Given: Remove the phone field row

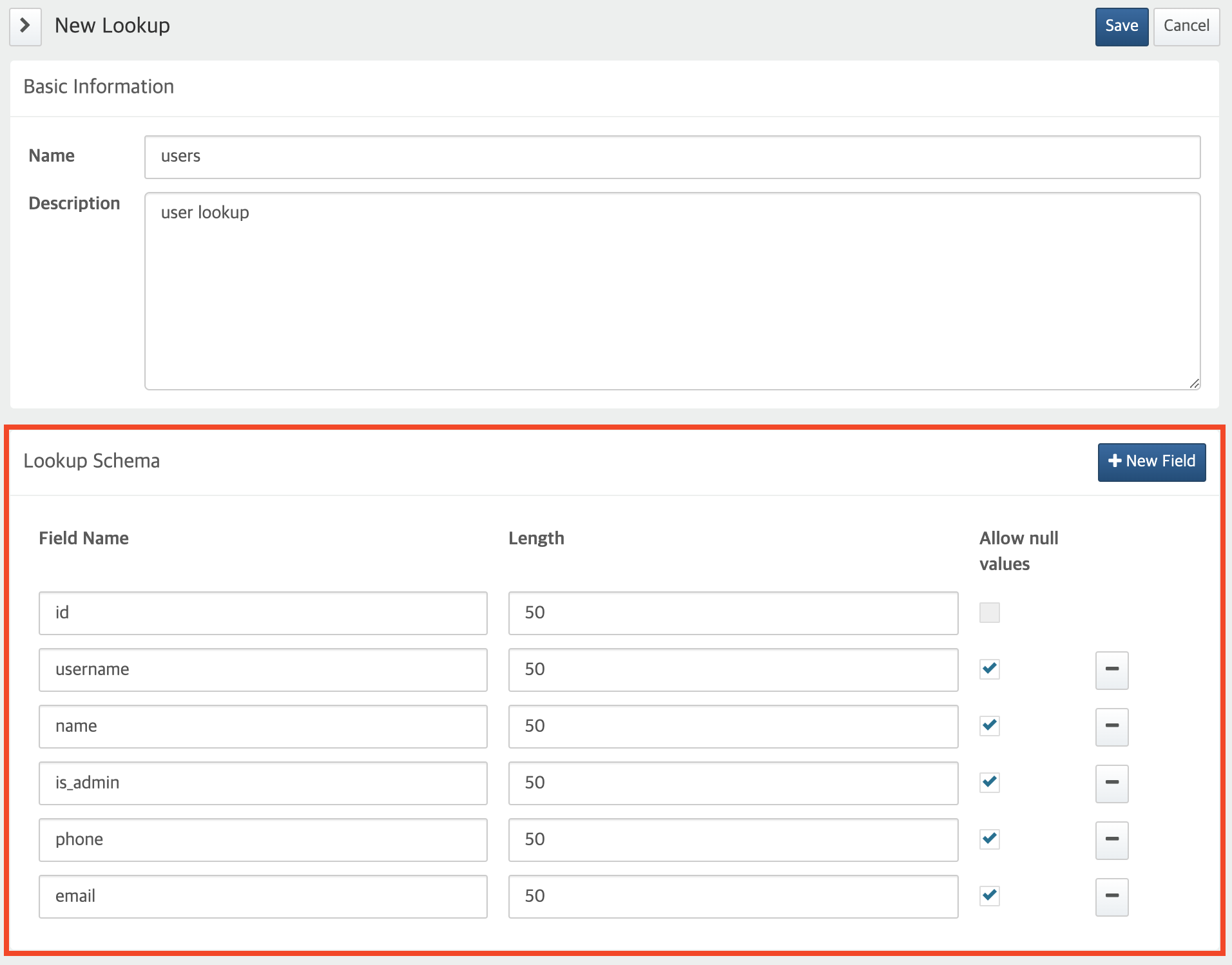Looking at the screenshot, I should click(1112, 840).
